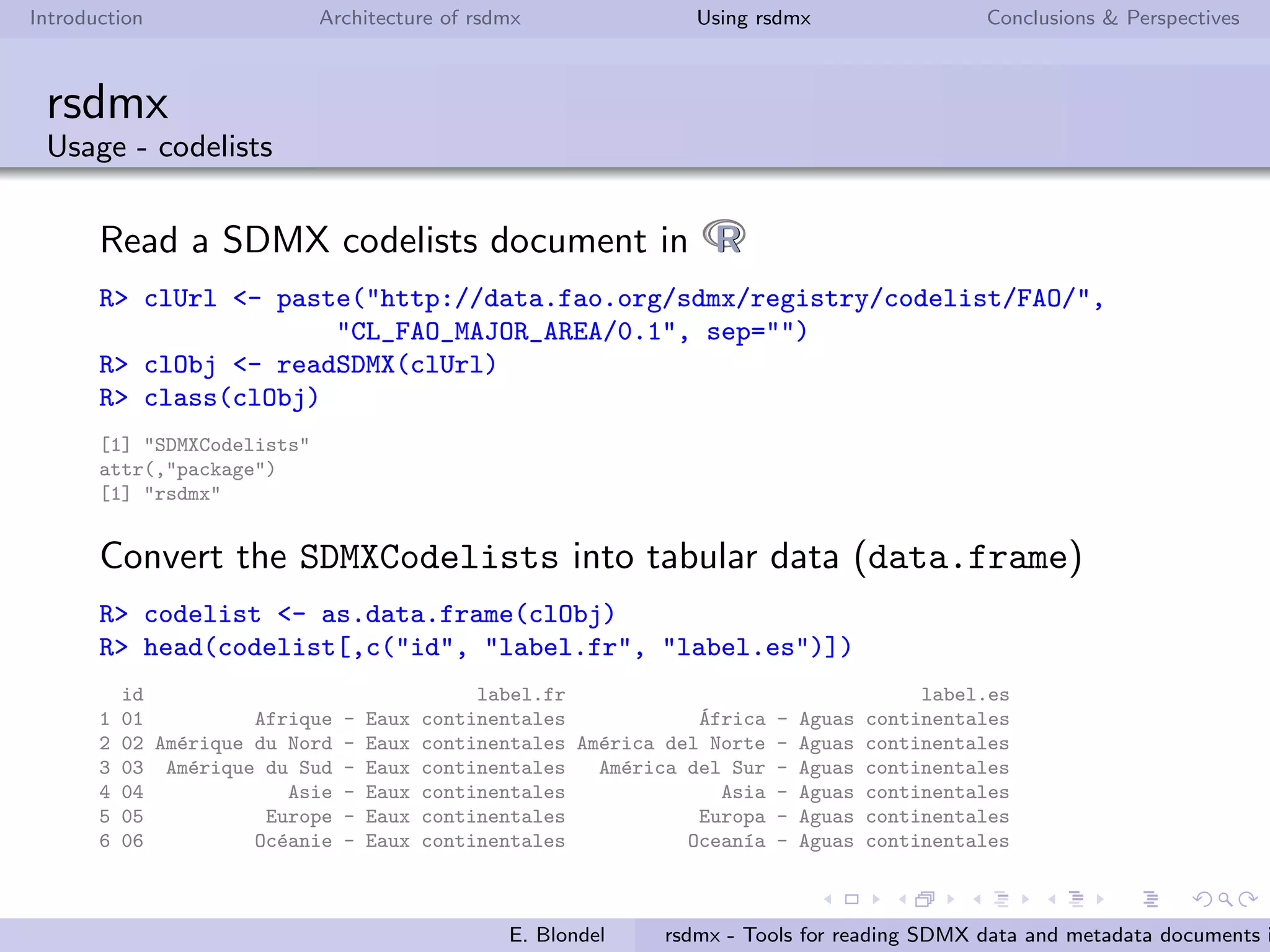The width and height of the screenshot is (1270, 952).
Task: Click the 'Convert the SDMXCodelists' heading
Action: click(591, 557)
